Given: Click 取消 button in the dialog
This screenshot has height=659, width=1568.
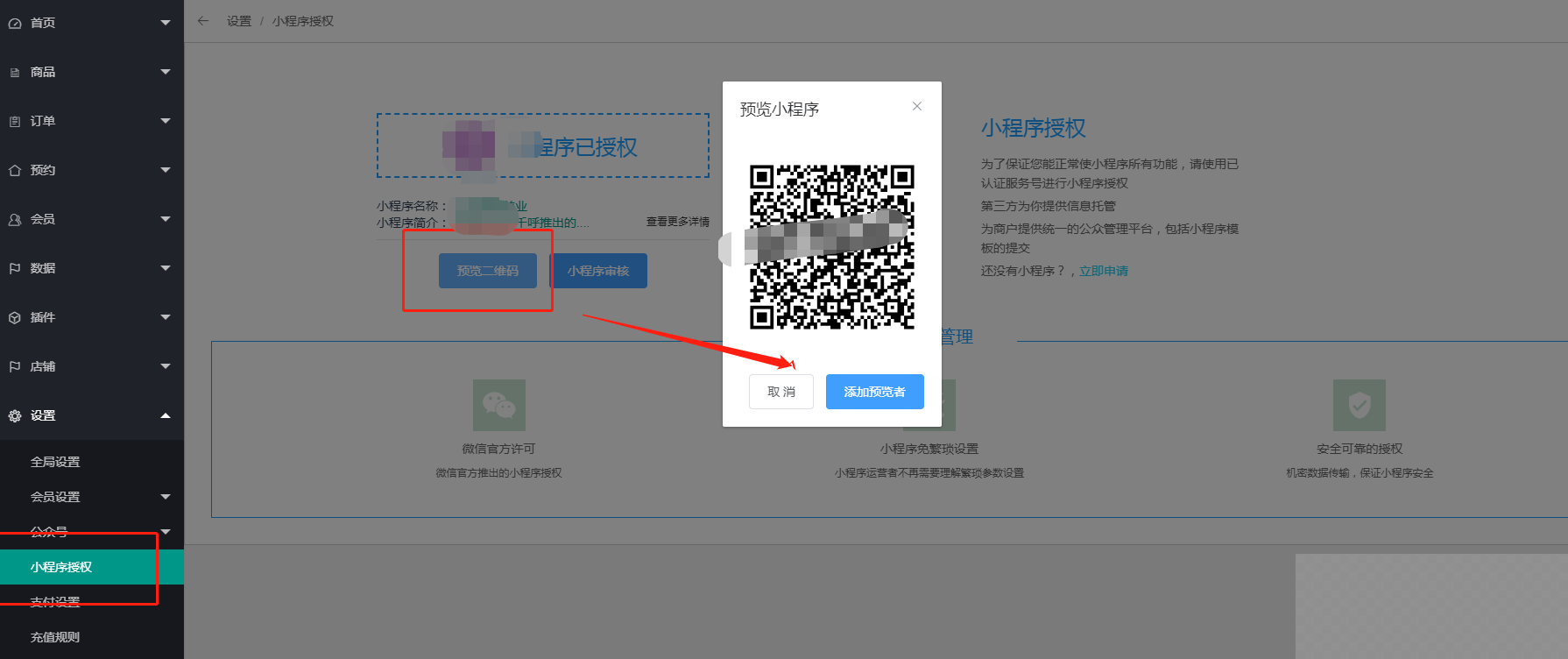Looking at the screenshot, I should point(781,392).
